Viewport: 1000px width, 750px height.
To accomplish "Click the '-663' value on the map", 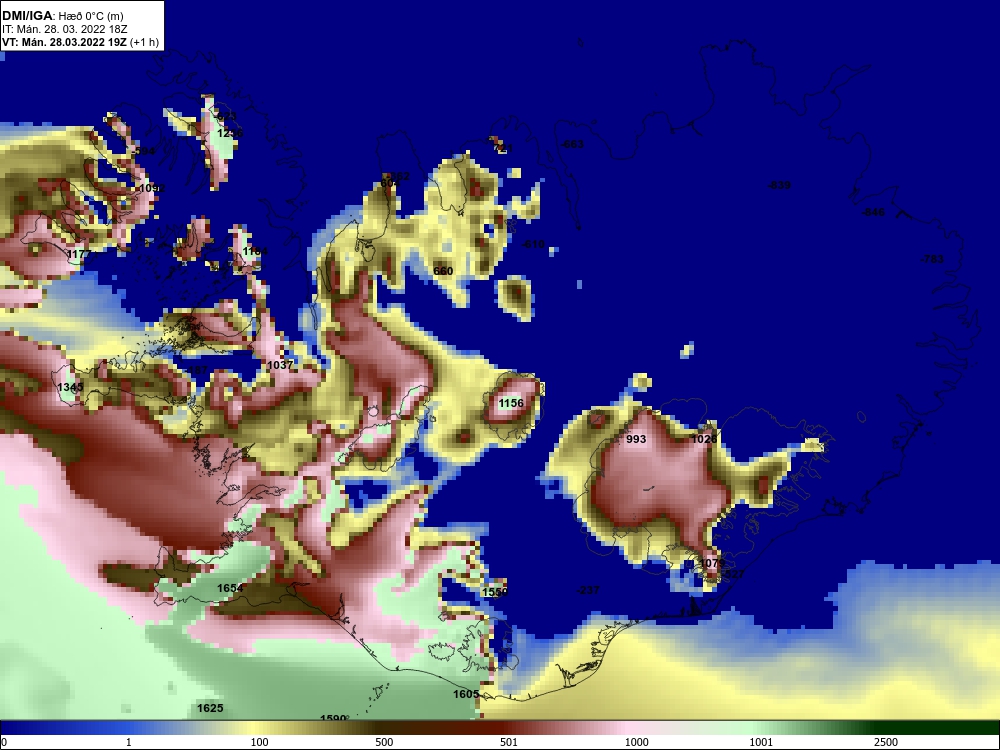I will point(572,144).
